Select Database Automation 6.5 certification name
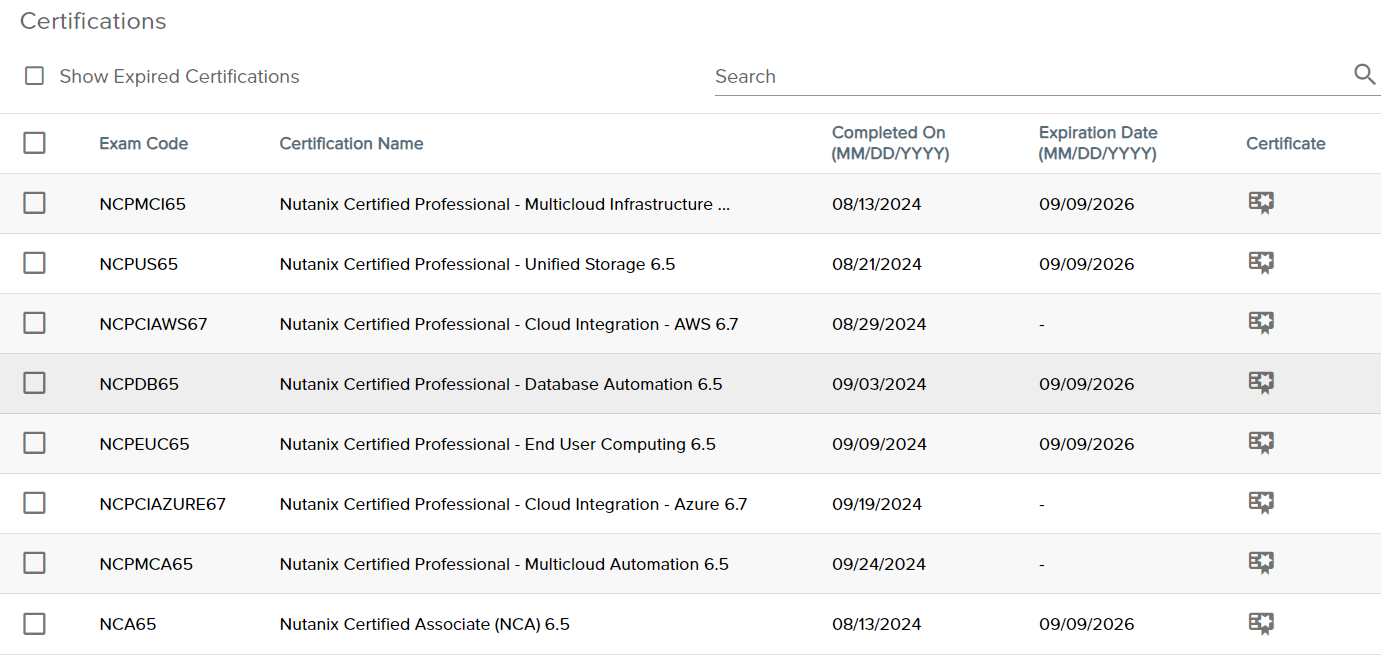The height and width of the screenshot is (666, 1390). pos(501,384)
